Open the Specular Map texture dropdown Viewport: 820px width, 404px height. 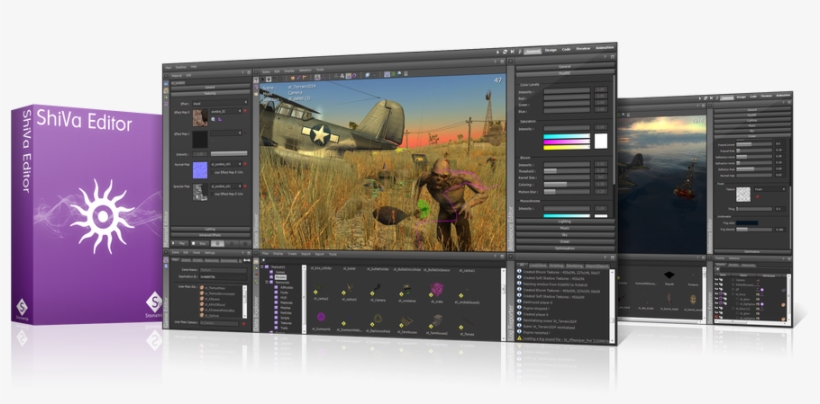click(226, 186)
